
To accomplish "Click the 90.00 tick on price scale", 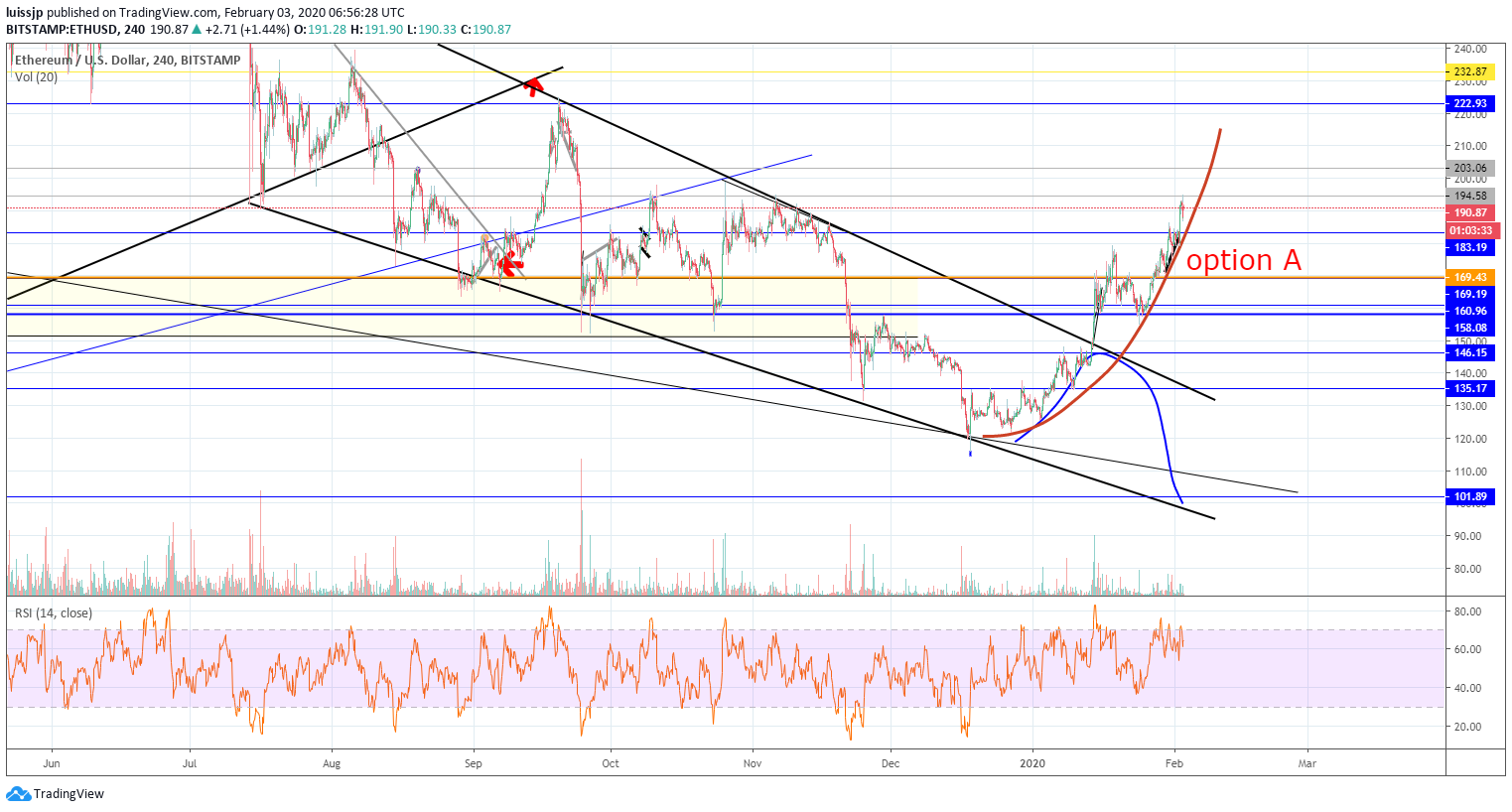I will pyautogui.click(x=1467, y=536).
